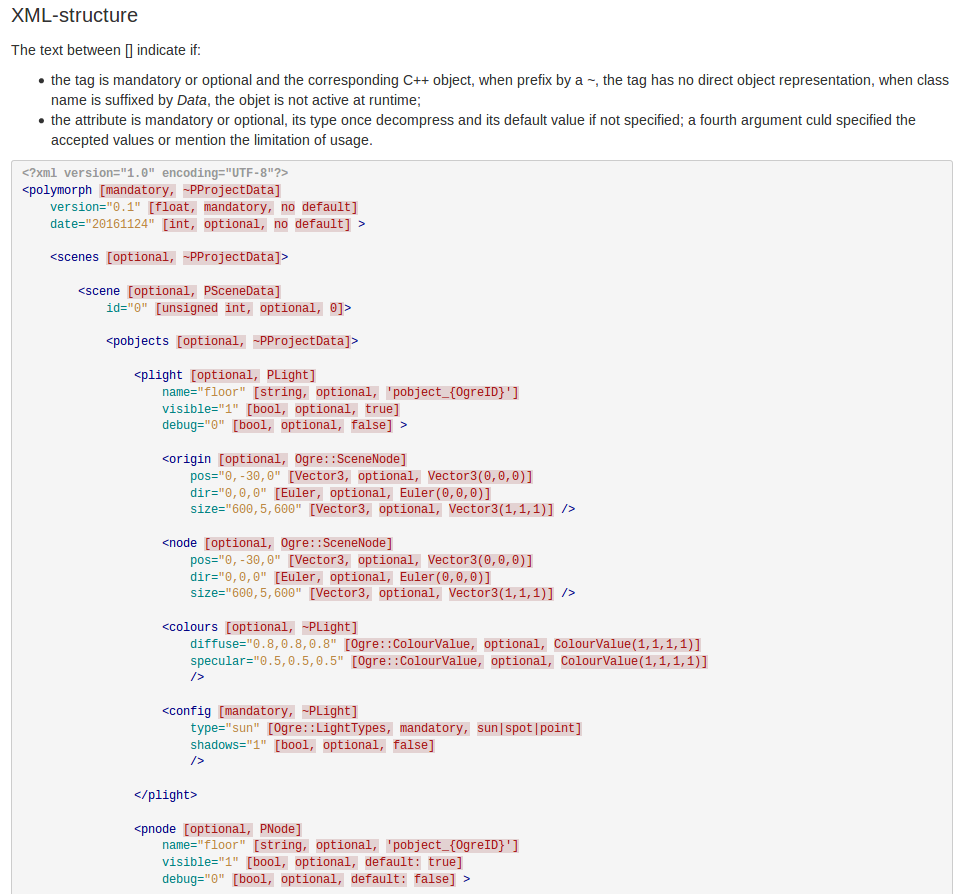Click the XML declaration line in the code block
The image size is (967, 894).
click(x=154, y=173)
